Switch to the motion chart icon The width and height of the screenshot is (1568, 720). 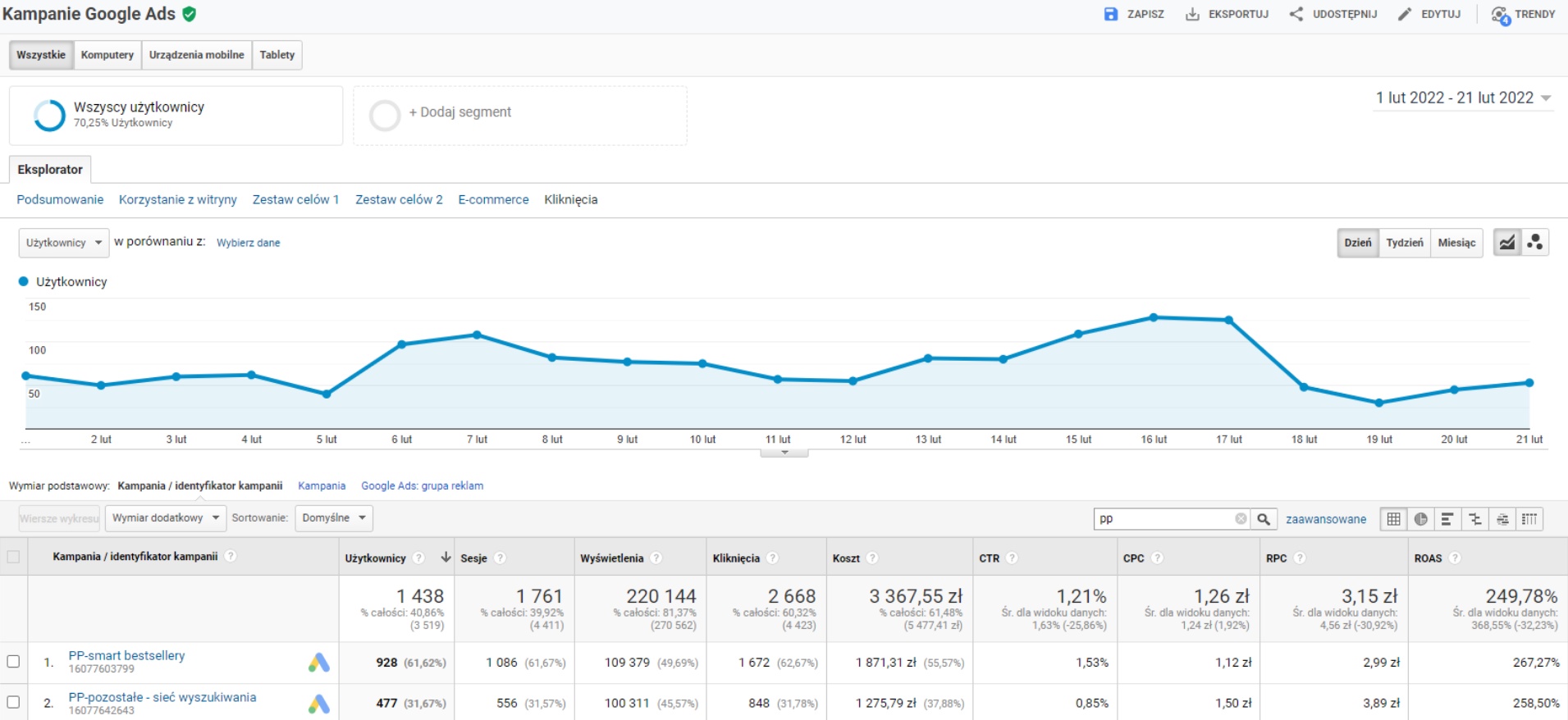[x=1535, y=243]
